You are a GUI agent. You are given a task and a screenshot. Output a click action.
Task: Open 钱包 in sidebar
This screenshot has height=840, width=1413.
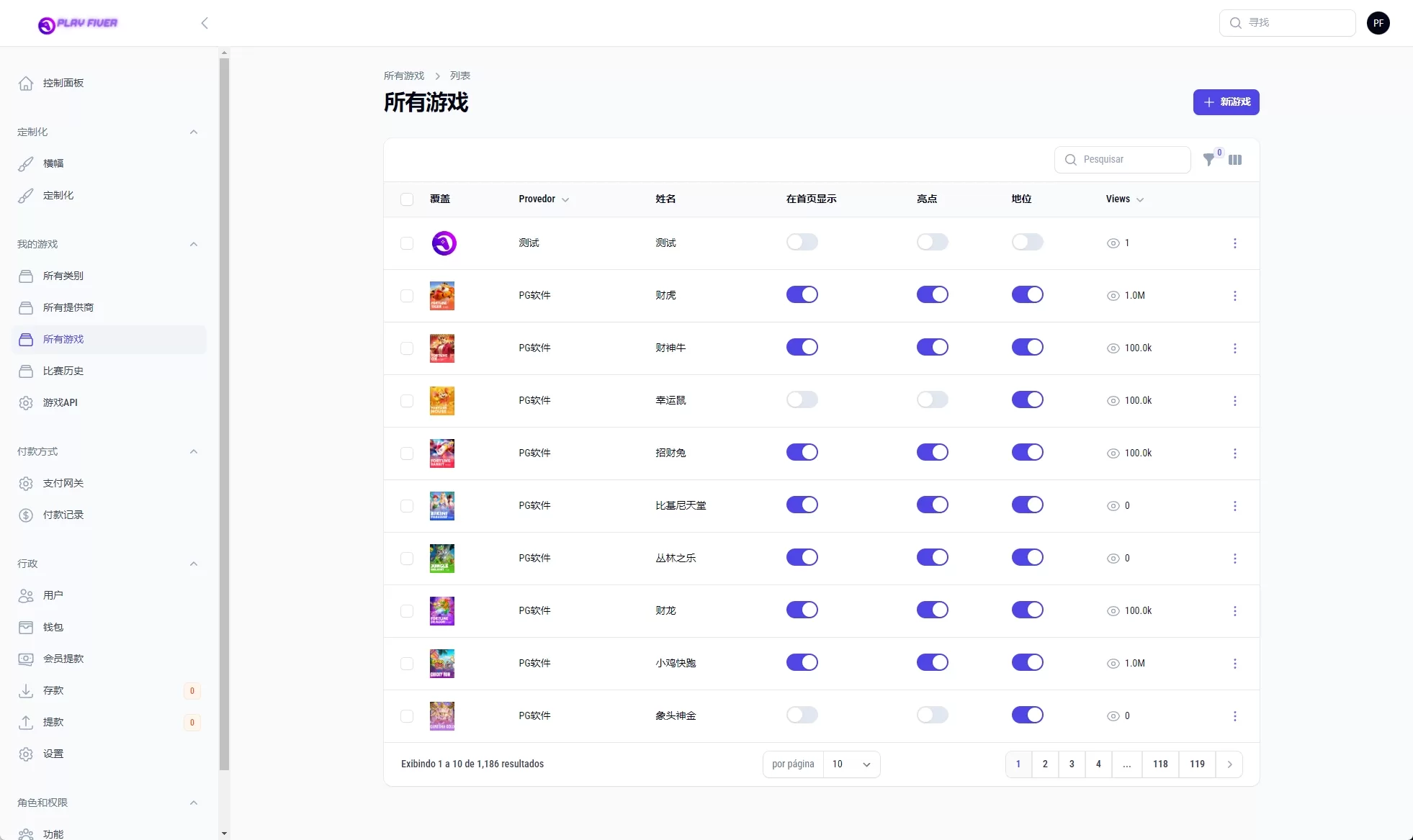click(x=109, y=627)
